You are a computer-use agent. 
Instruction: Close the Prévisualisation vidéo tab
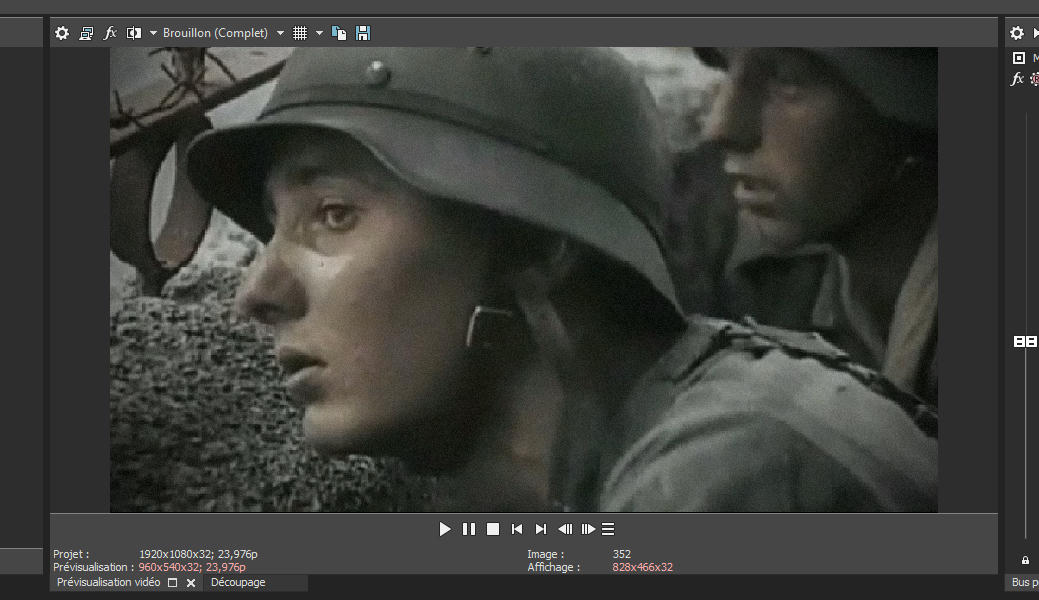point(191,583)
